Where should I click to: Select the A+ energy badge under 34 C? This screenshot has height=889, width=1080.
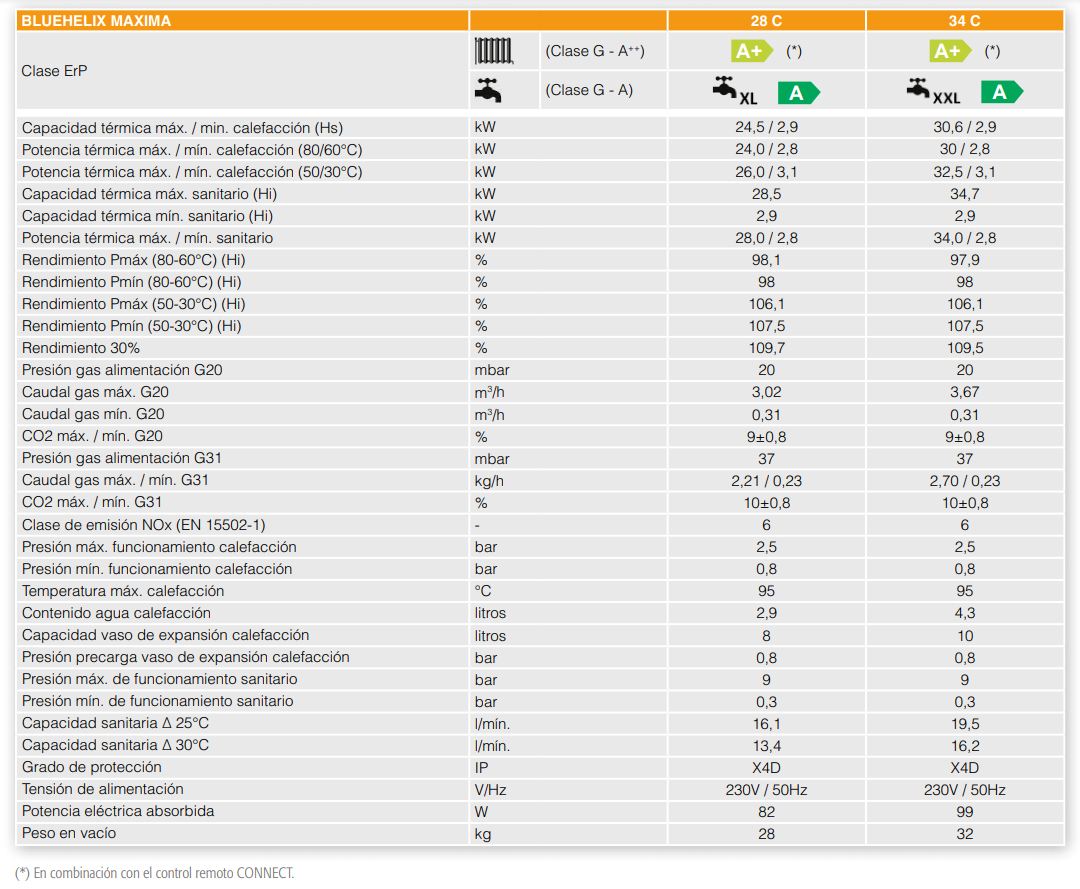950,51
